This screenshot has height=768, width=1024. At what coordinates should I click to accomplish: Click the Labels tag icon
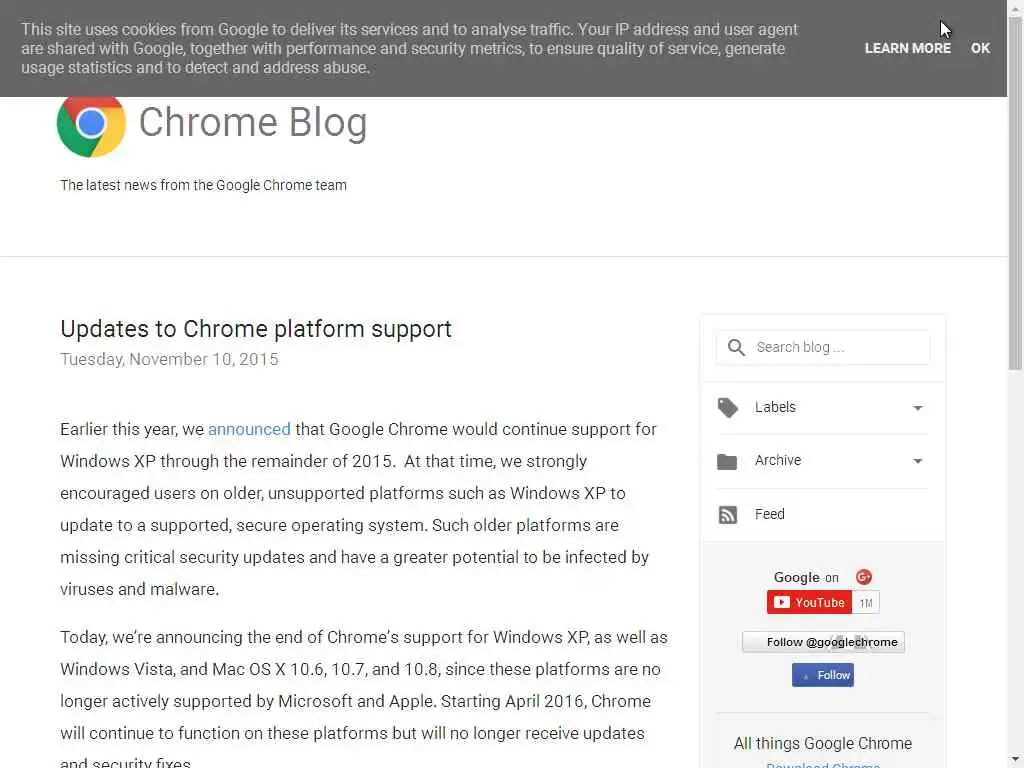728,408
